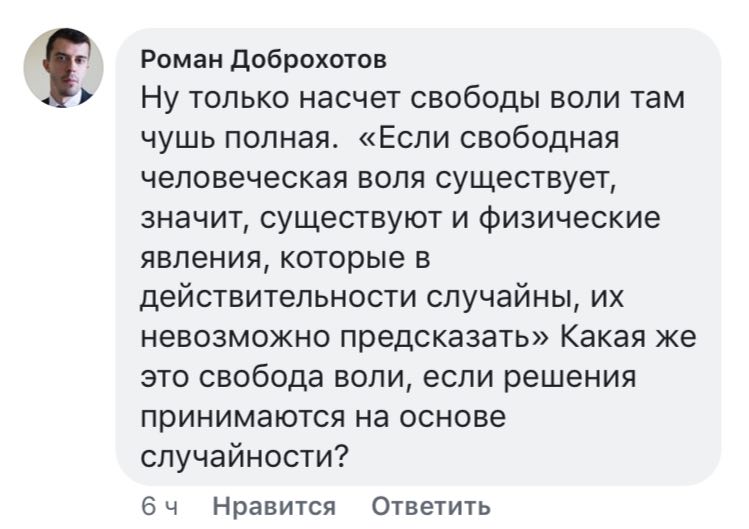This screenshot has height=529, width=749.
Task: Click the line значит, существуют и физические
Action: point(400,219)
